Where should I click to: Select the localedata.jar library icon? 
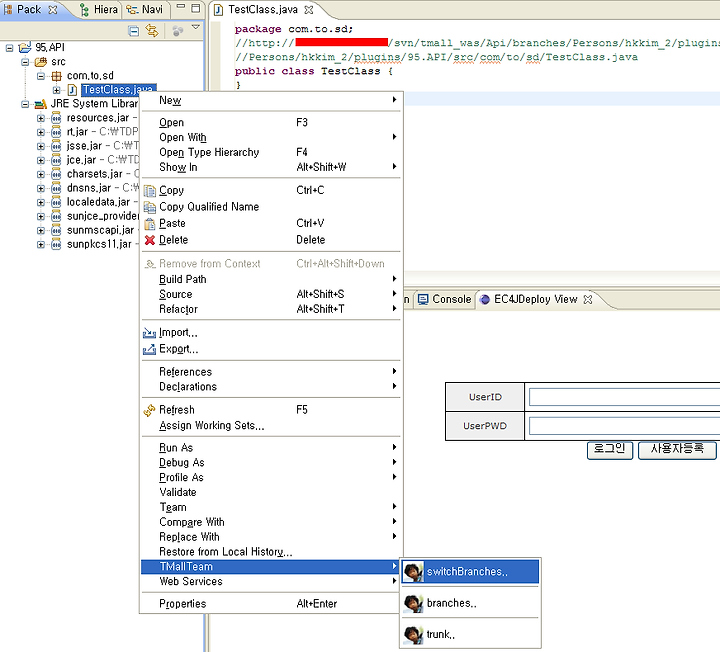[x=56, y=202]
